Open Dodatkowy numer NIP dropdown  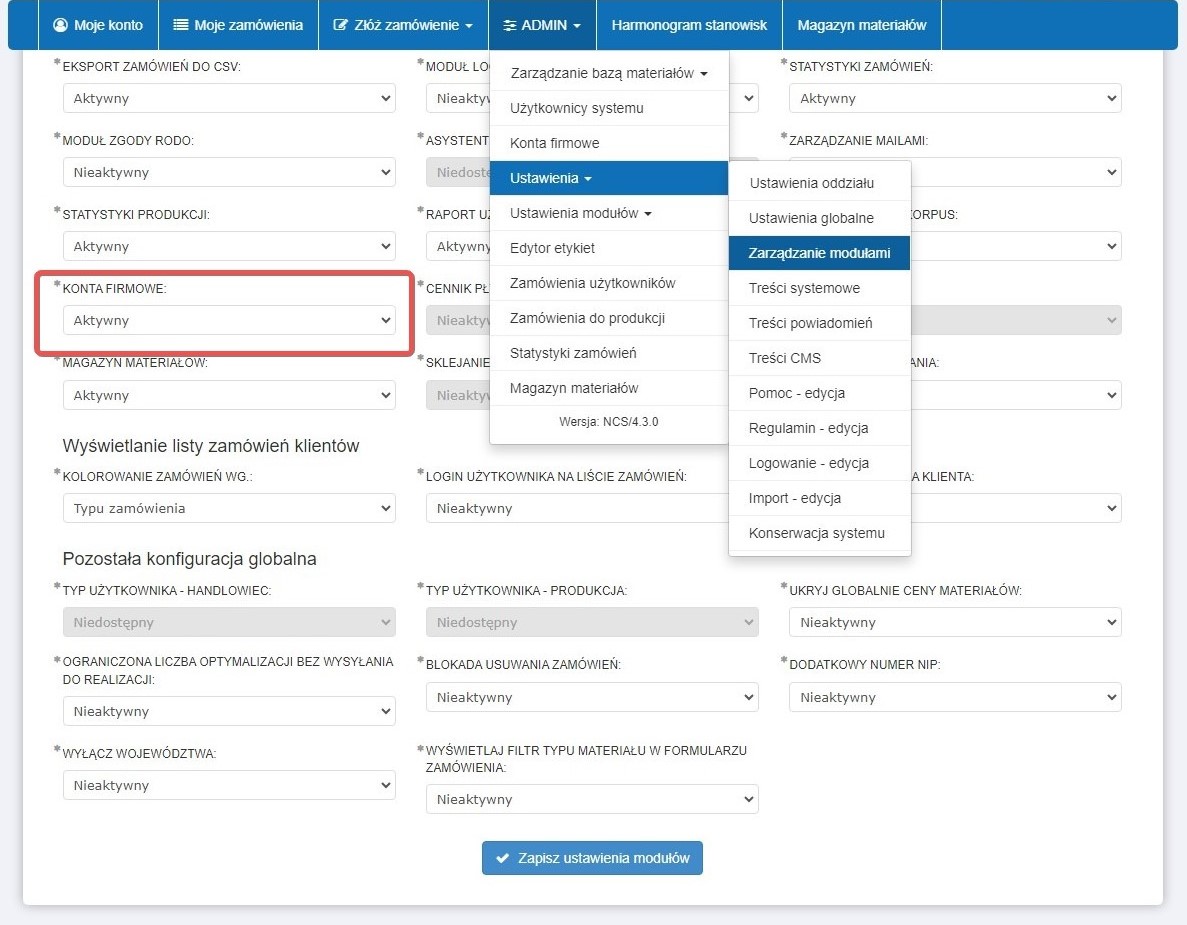point(954,697)
